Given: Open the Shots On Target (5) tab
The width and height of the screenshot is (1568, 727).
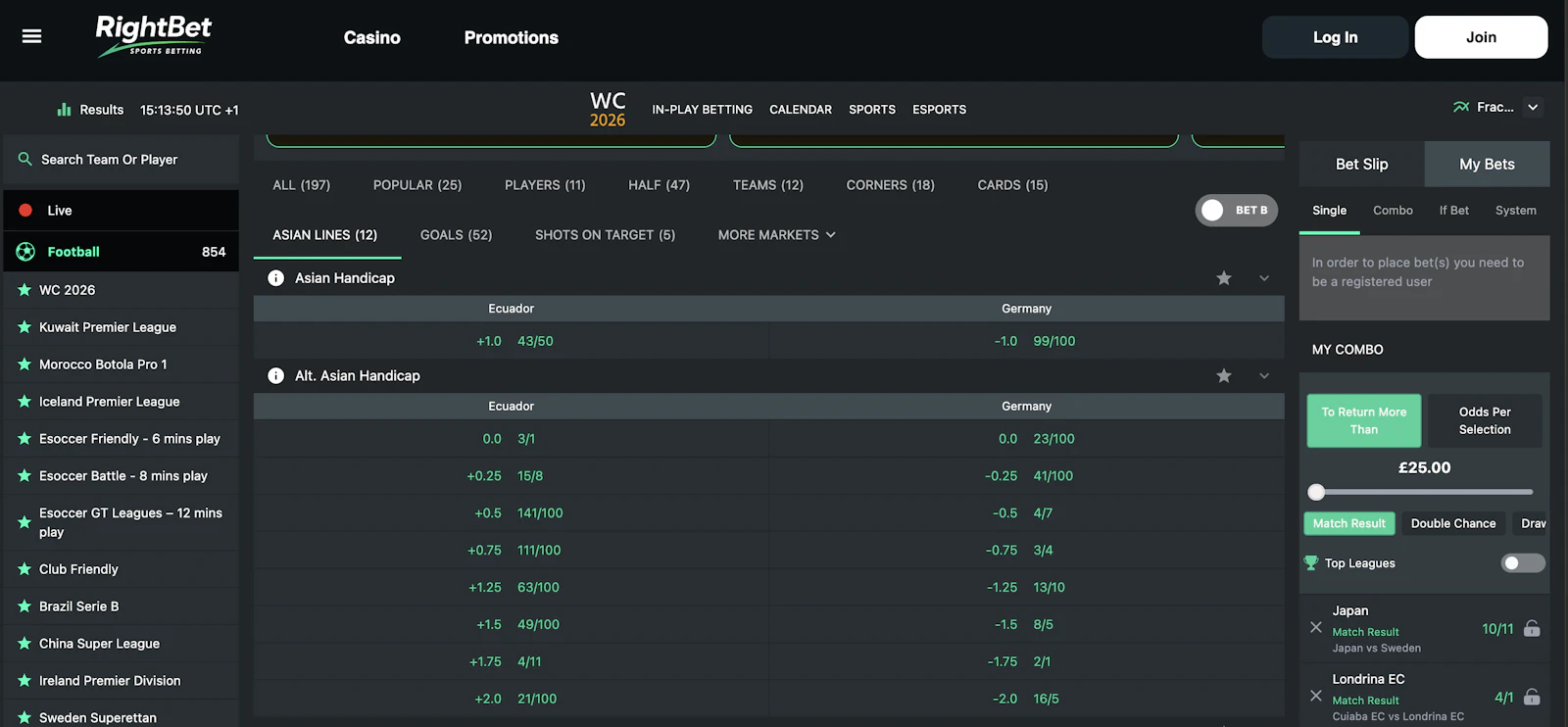Looking at the screenshot, I should click(x=606, y=235).
